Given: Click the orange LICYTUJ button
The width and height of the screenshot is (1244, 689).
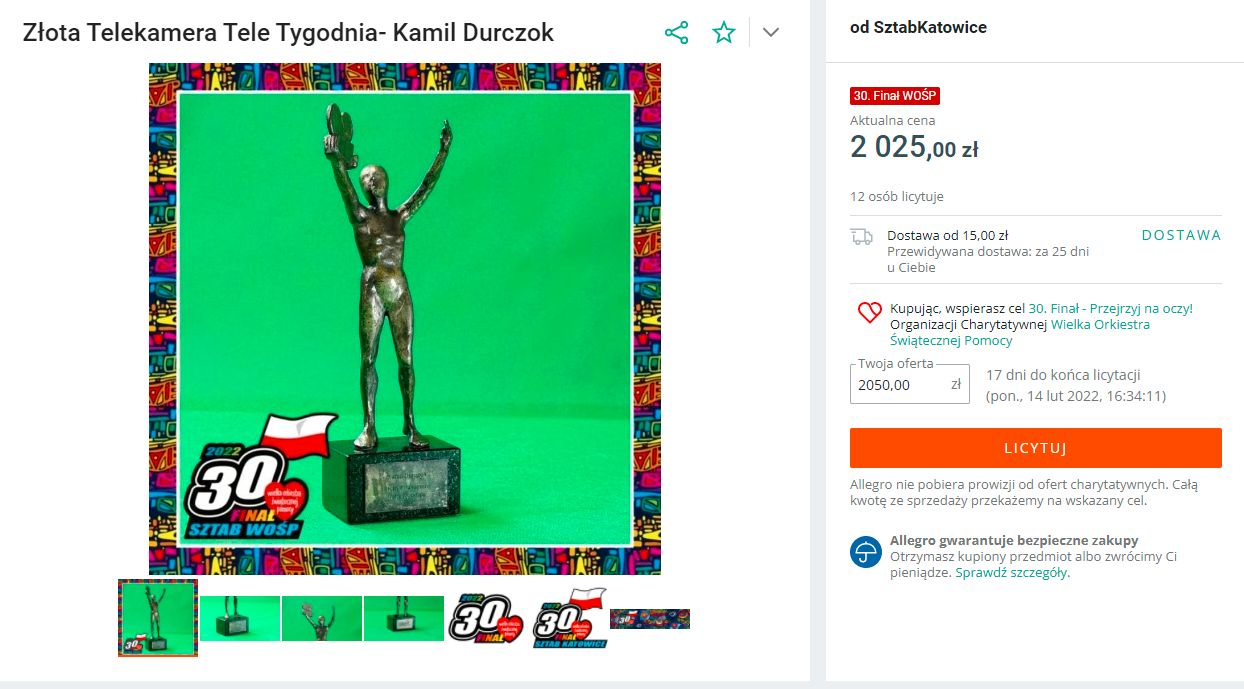Looking at the screenshot, I should coord(1036,448).
